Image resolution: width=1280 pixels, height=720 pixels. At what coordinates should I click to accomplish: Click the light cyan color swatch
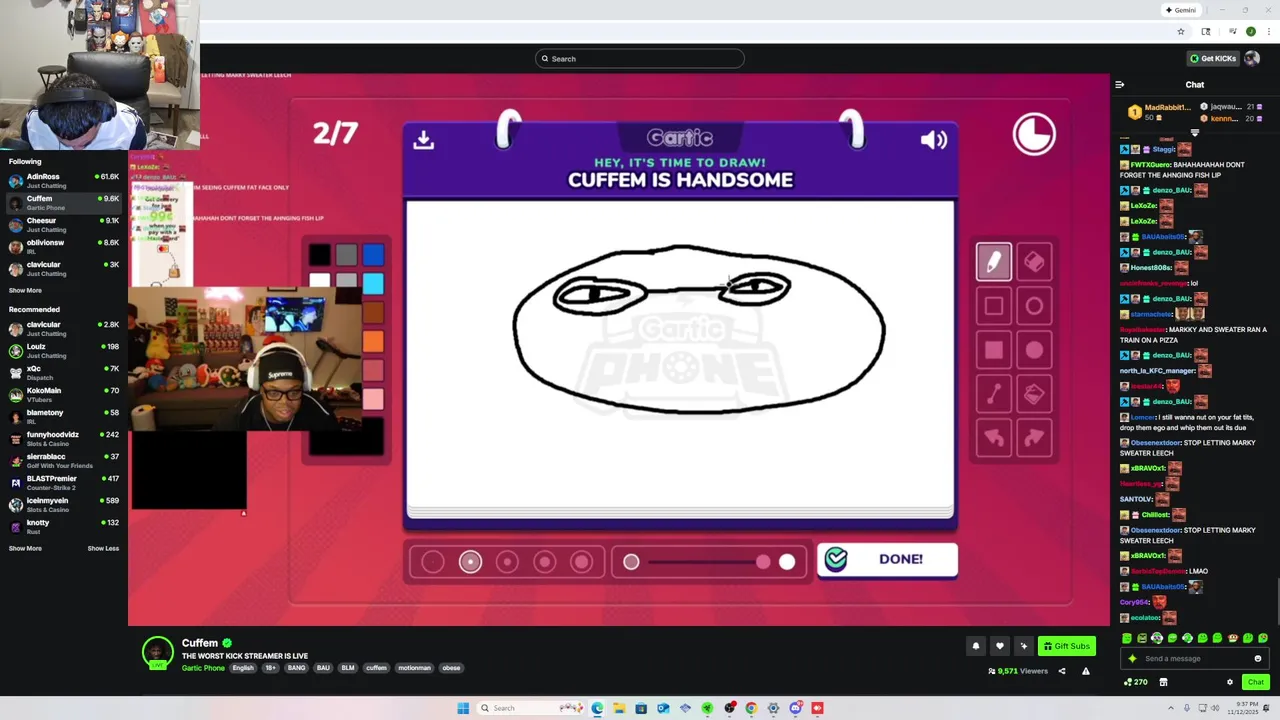pyautogui.click(x=373, y=284)
